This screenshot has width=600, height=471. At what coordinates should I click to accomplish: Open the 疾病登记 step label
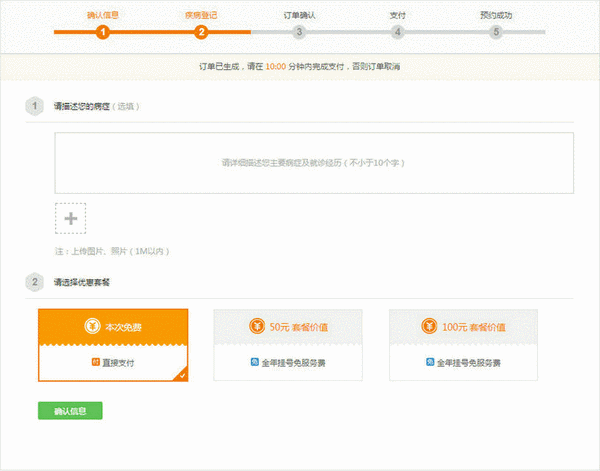pos(201,15)
